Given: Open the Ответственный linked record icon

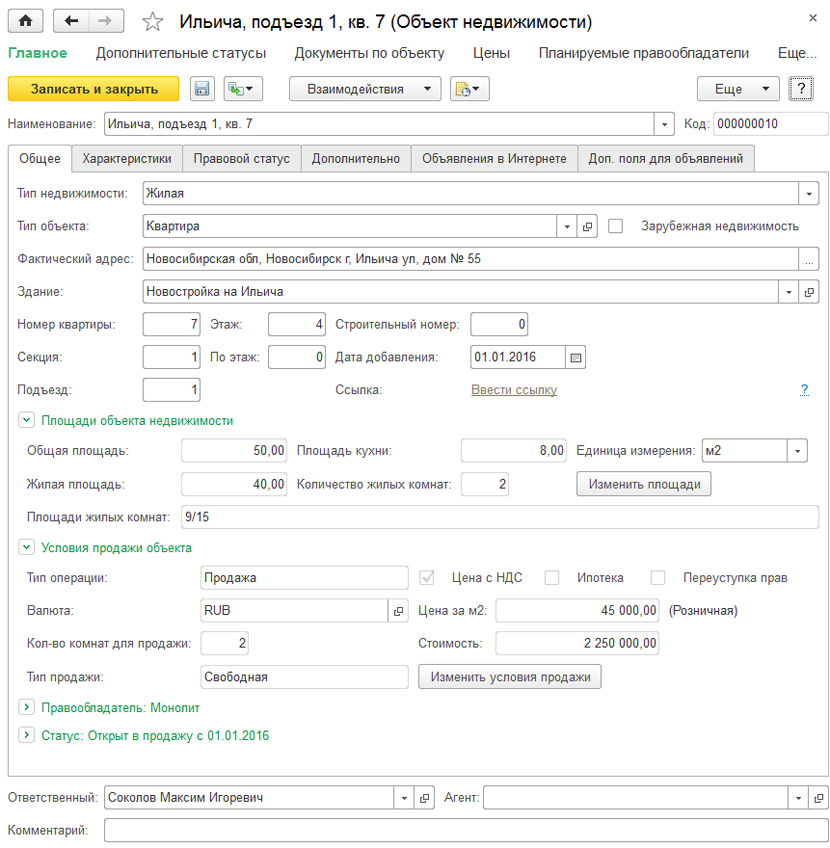Looking at the screenshot, I should click(425, 798).
